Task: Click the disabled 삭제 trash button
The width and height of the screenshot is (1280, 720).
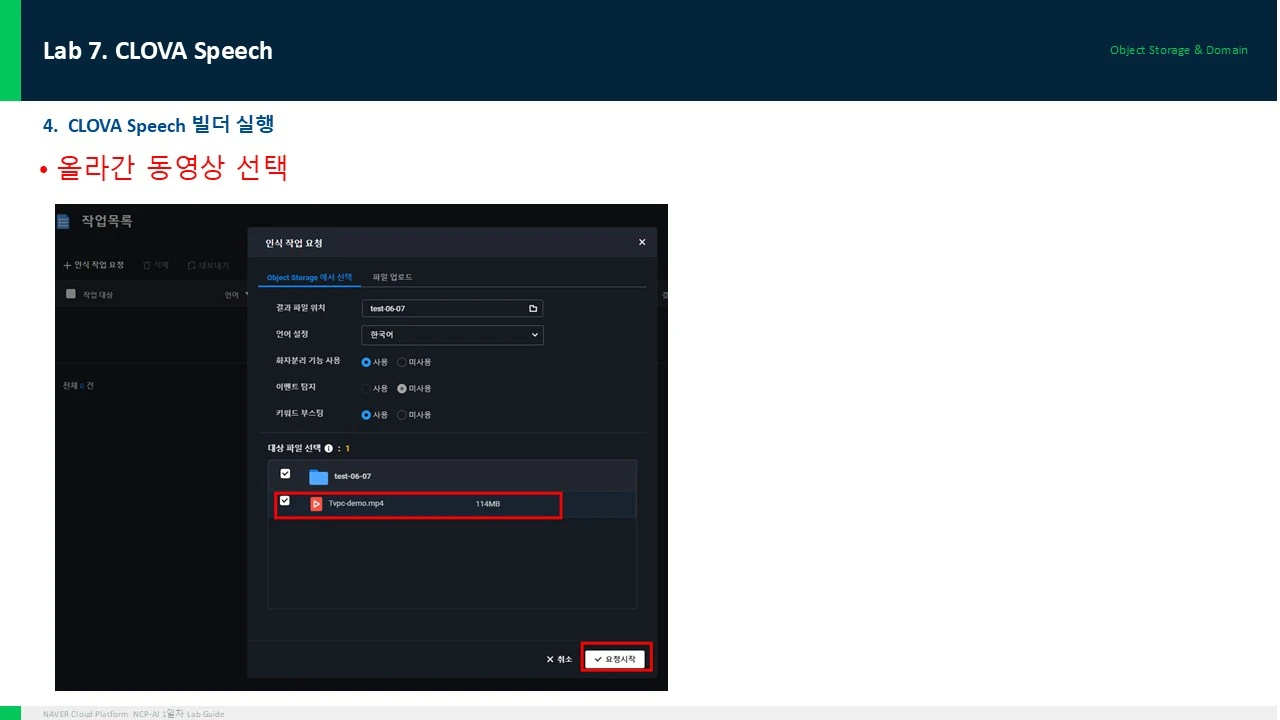Action: coord(154,265)
